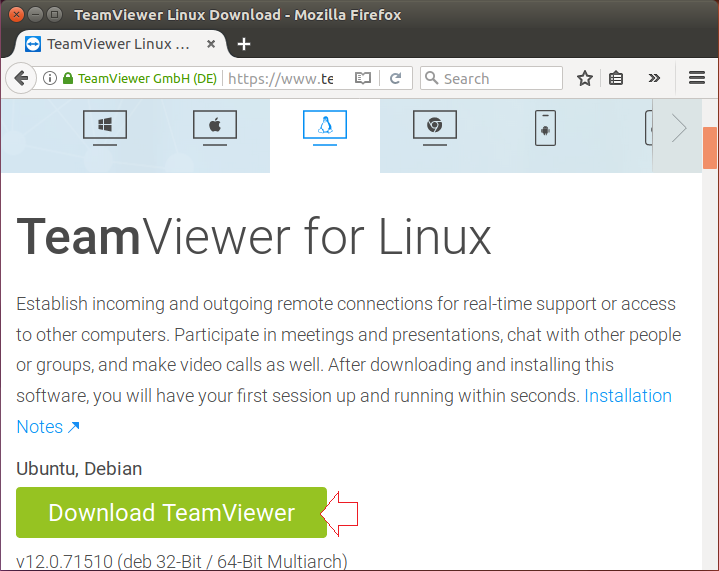This screenshot has width=719, height=571.
Task: Click TeamViewer GmbH (DE) identity label
Action: [147, 78]
